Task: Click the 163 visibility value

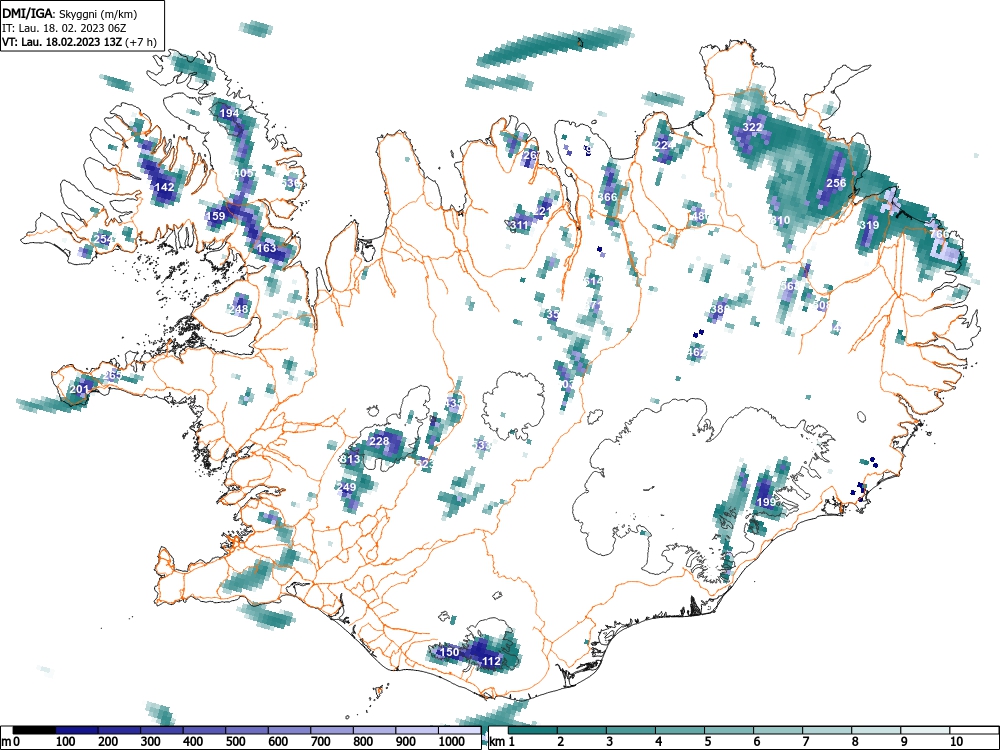Action: [267, 247]
